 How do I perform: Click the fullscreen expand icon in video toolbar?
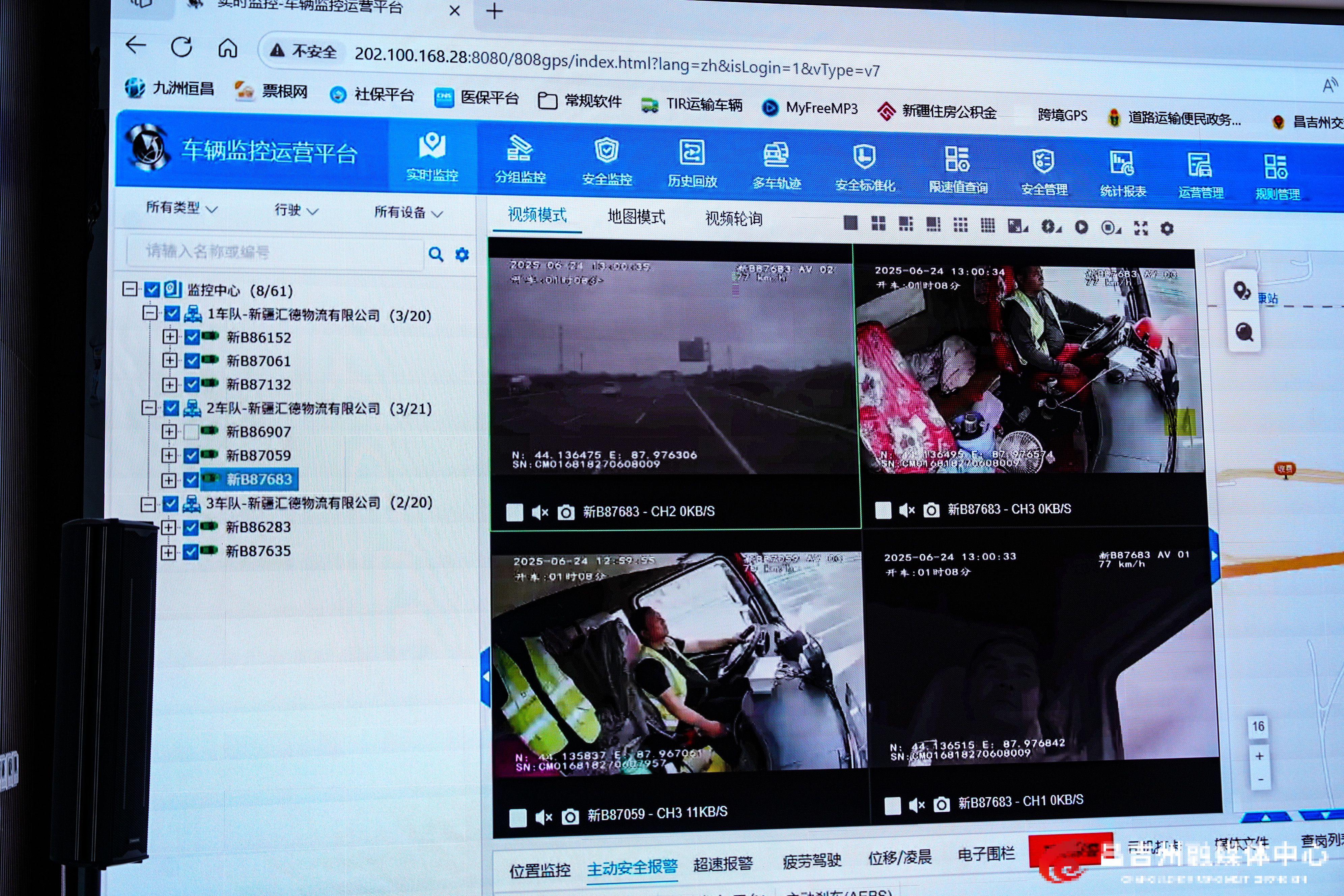[1141, 228]
